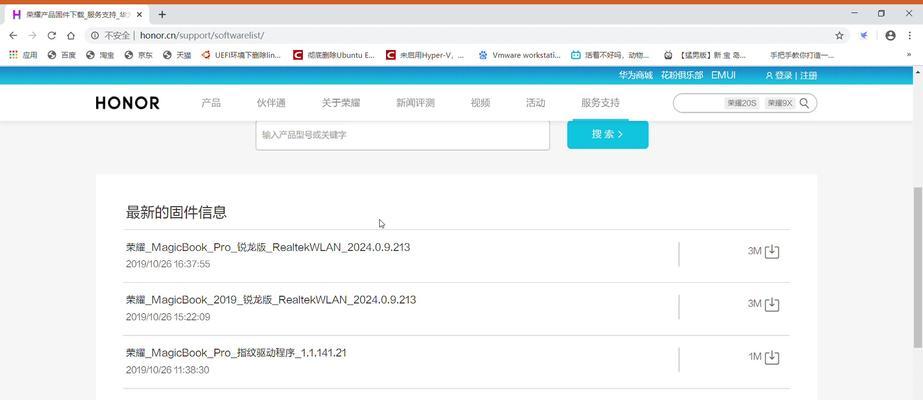This screenshot has width=923, height=400.
Task: Download the MagicBook_Pro fingerprint driver 1.1.141.21
Action: coord(772,358)
